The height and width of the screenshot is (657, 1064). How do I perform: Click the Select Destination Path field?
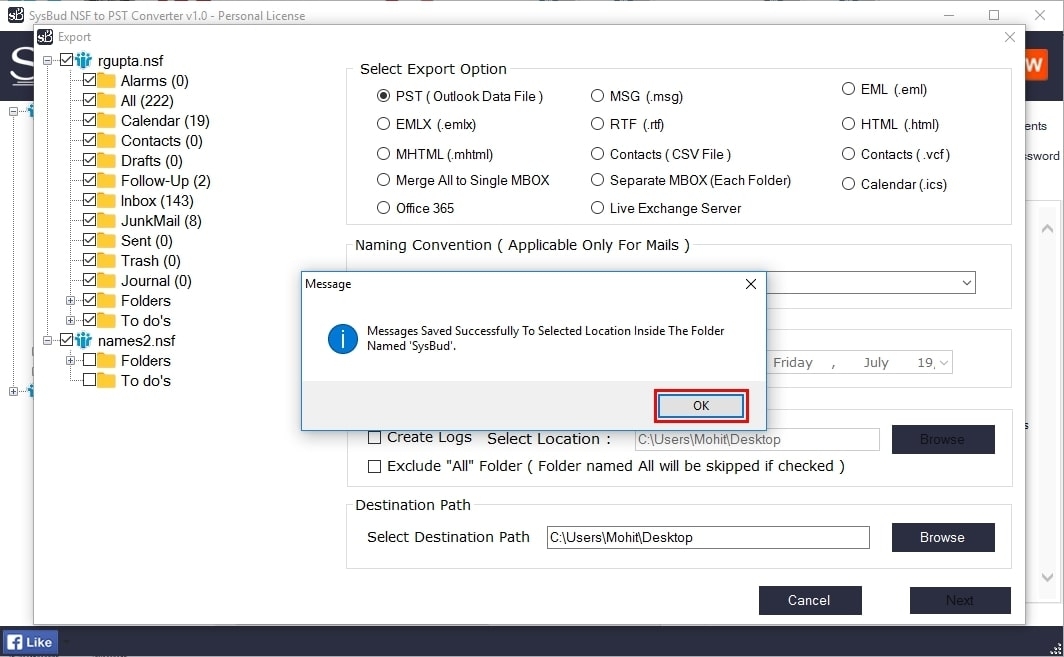coord(708,537)
